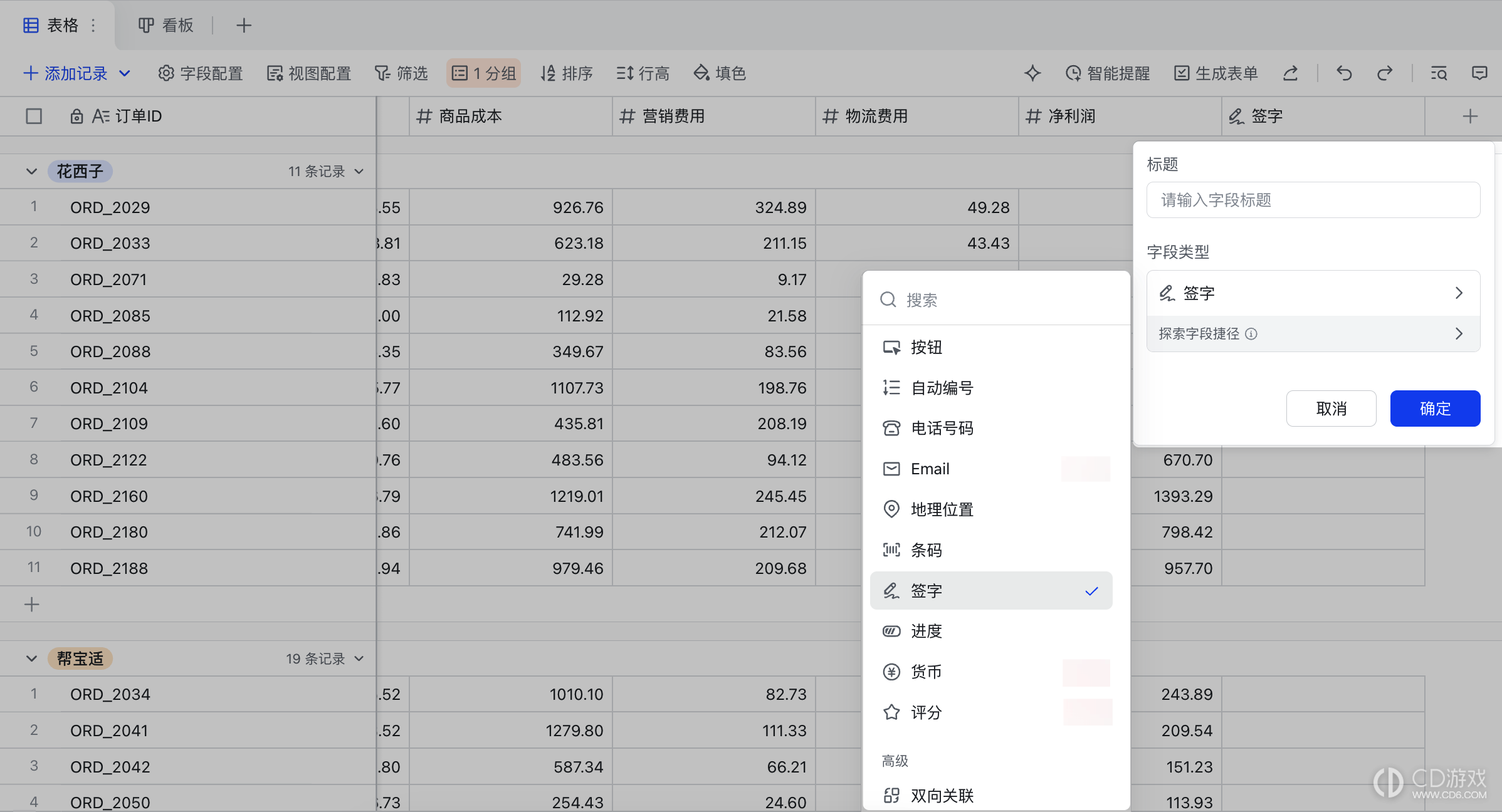Choose 地理位置 field type
The height and width of the screenshot is (812, 1502).
991,509
